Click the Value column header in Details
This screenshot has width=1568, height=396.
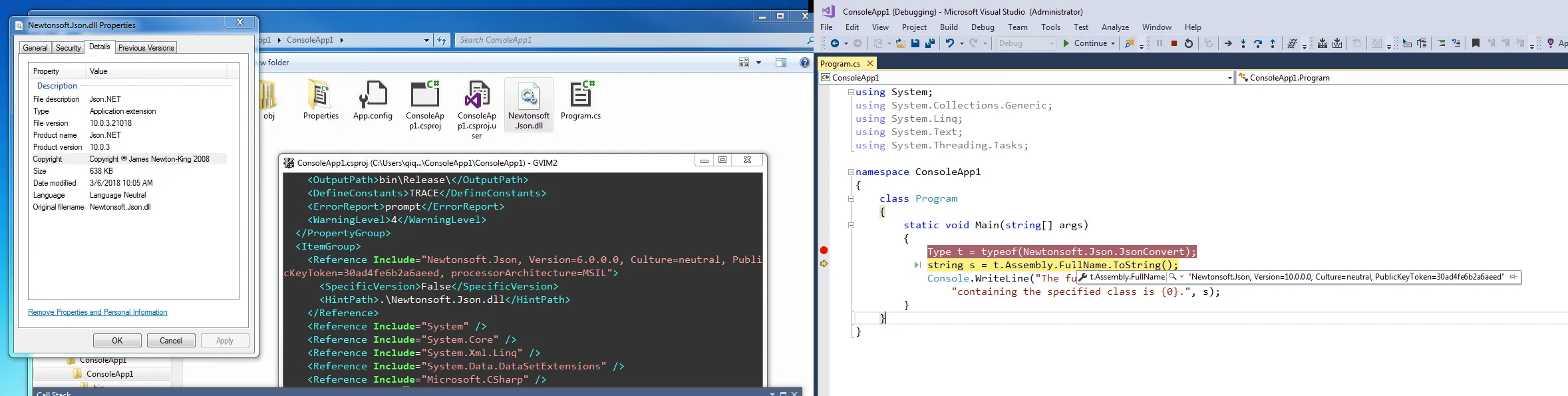pyautogui.click(x=156, y=71)
